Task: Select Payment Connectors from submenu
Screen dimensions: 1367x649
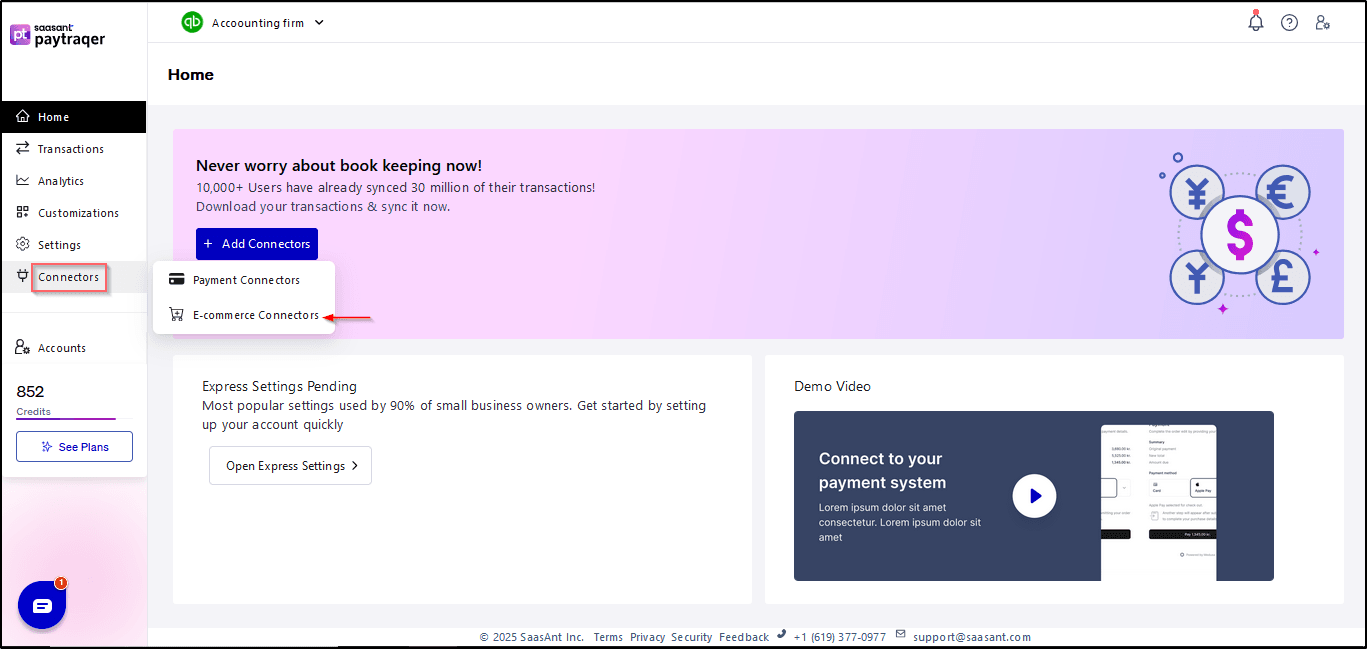Action: click(x=245, y=280)
